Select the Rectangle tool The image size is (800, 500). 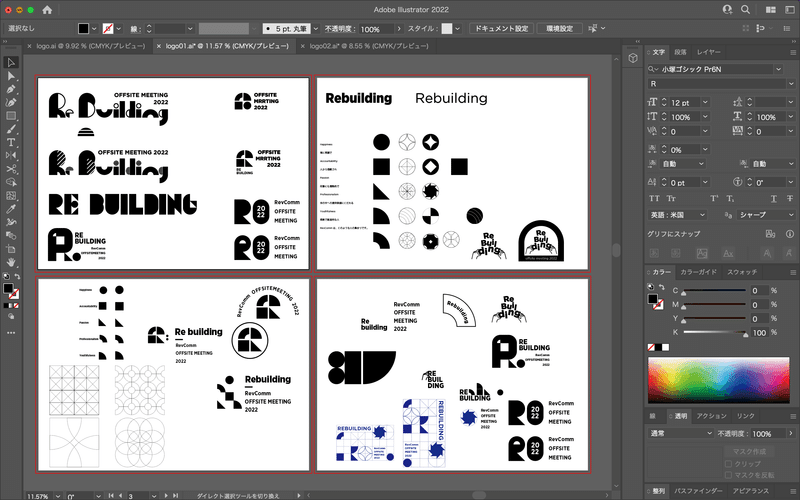(11, 115)
